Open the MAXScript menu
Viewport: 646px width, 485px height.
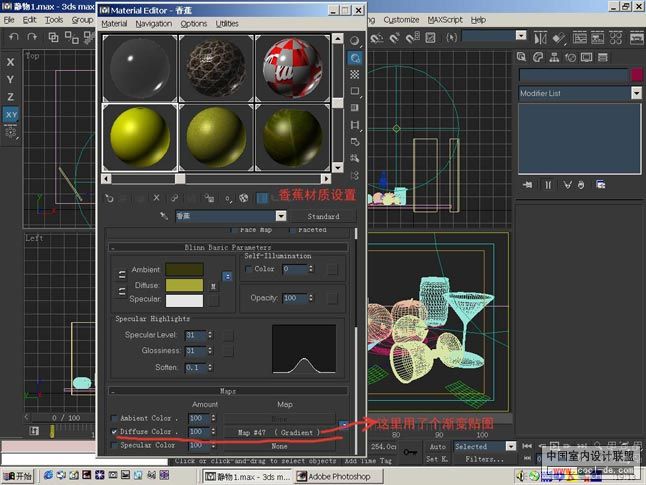pos(446,19)
